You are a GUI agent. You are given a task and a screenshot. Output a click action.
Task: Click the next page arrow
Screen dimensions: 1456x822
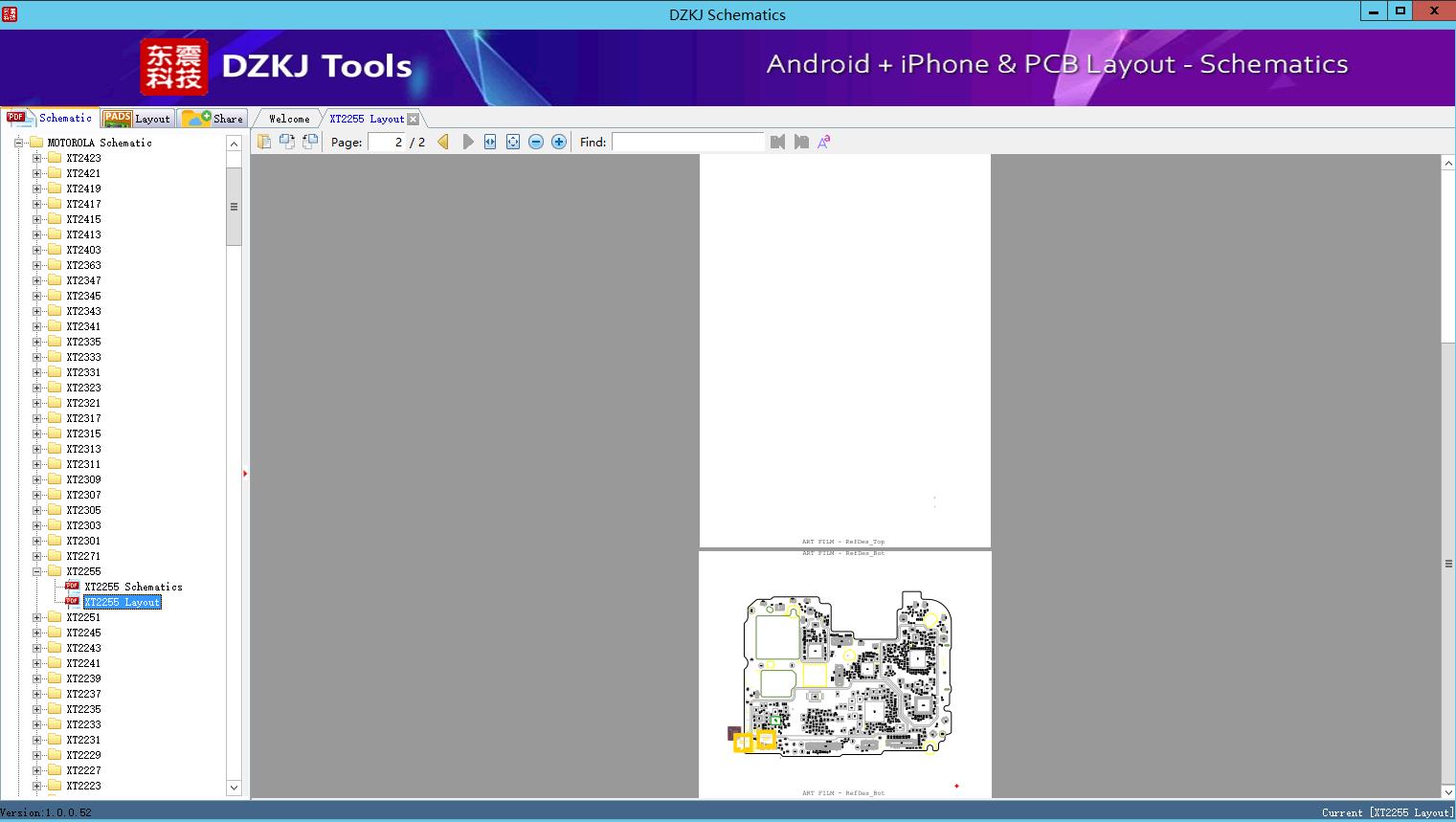[x=468, y=142]
